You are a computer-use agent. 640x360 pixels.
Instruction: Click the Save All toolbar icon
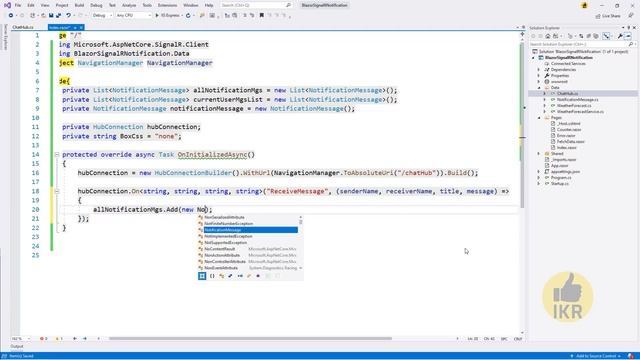pyautogui.click(x=58, y=16)
